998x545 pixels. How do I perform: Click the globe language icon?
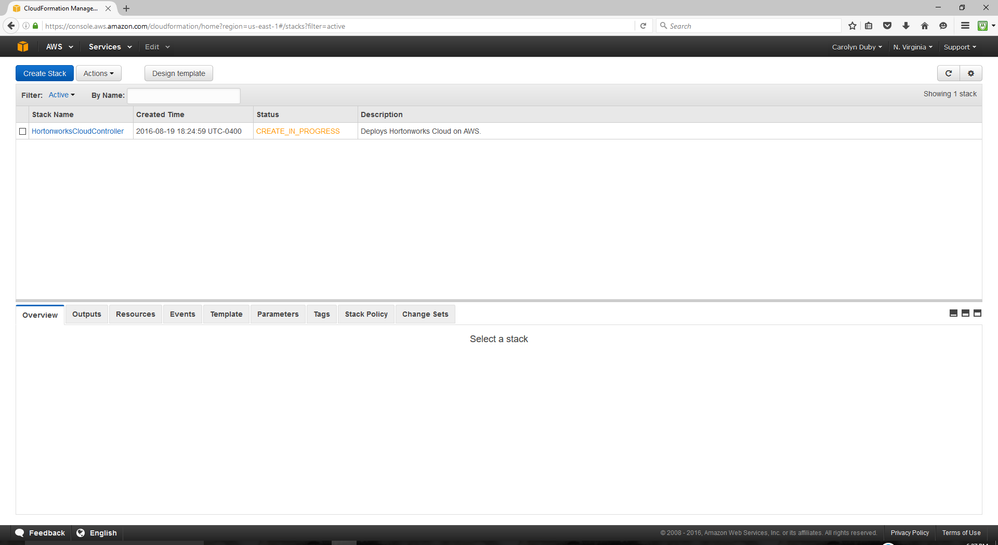(81, 533)
